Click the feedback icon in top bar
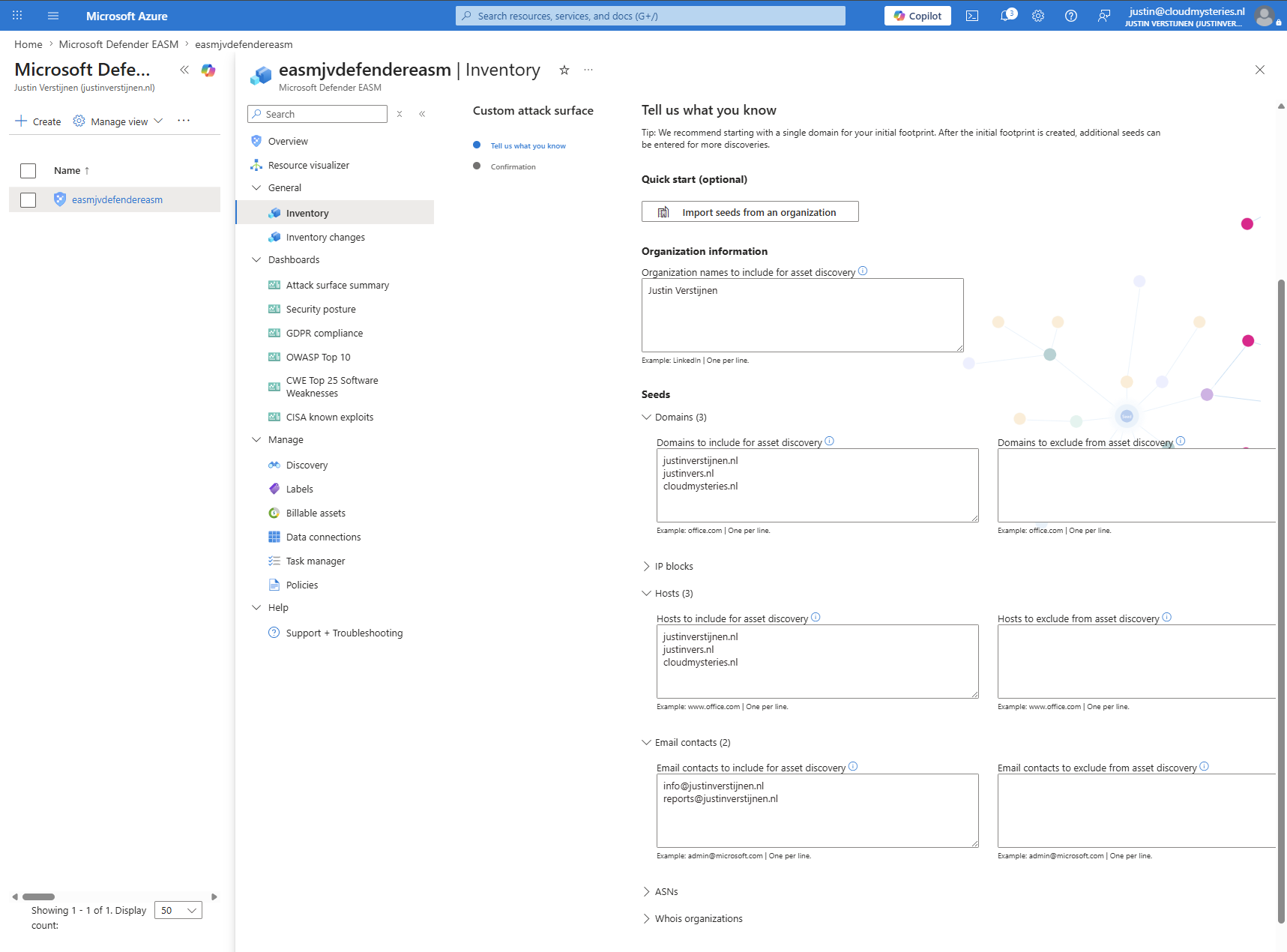 (x=1104, y=16)
